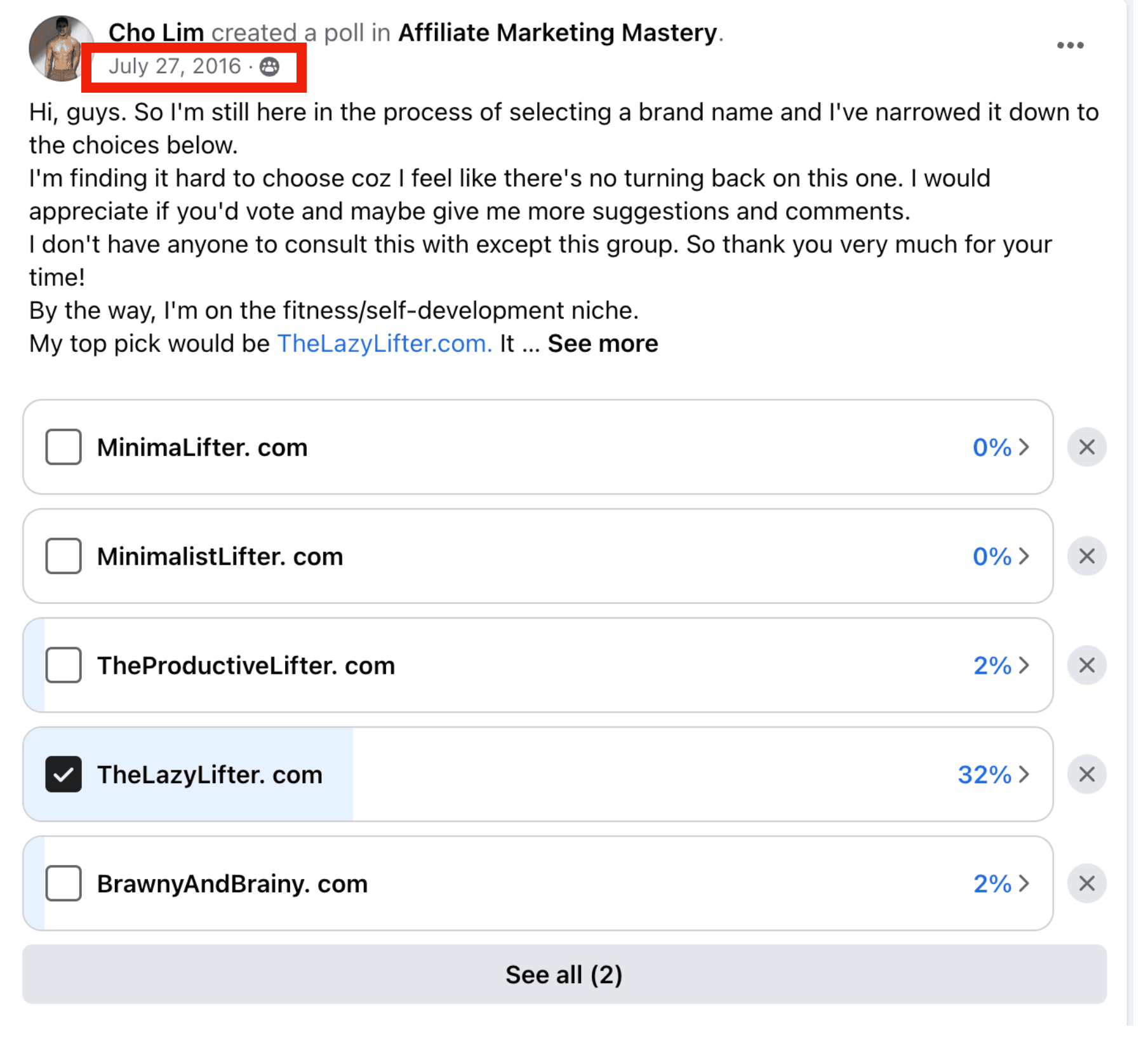The height and width of the screenshot is (1039, 1148).
Task: Remove the MinimalistLifter. com poll option
Action: pos(1086,556)
